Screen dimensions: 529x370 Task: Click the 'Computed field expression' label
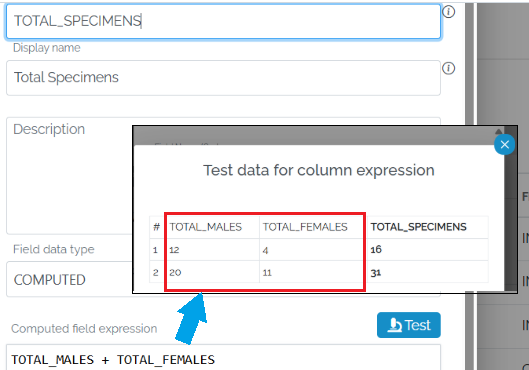(84, 329)
